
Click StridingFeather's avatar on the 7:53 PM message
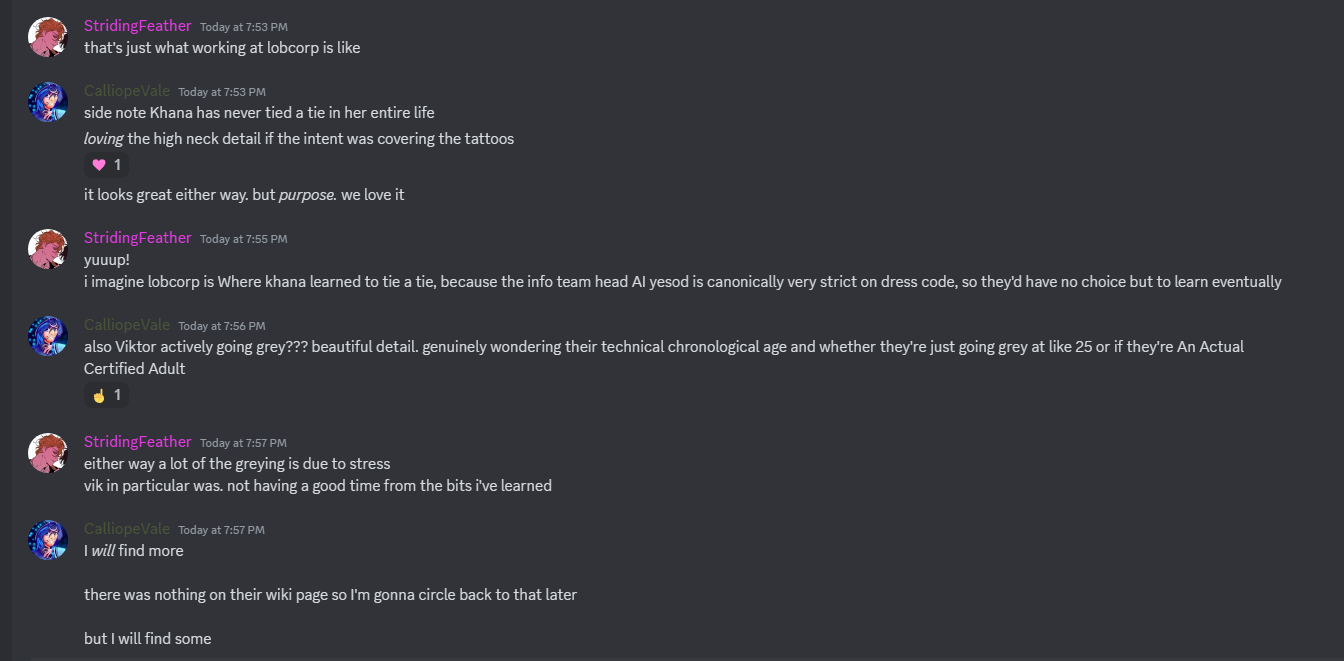[x=48, y=37]
